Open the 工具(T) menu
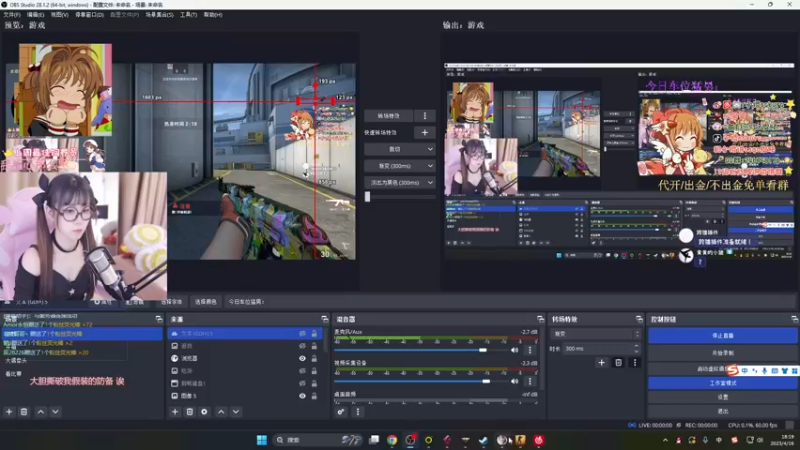 point(188,15)
